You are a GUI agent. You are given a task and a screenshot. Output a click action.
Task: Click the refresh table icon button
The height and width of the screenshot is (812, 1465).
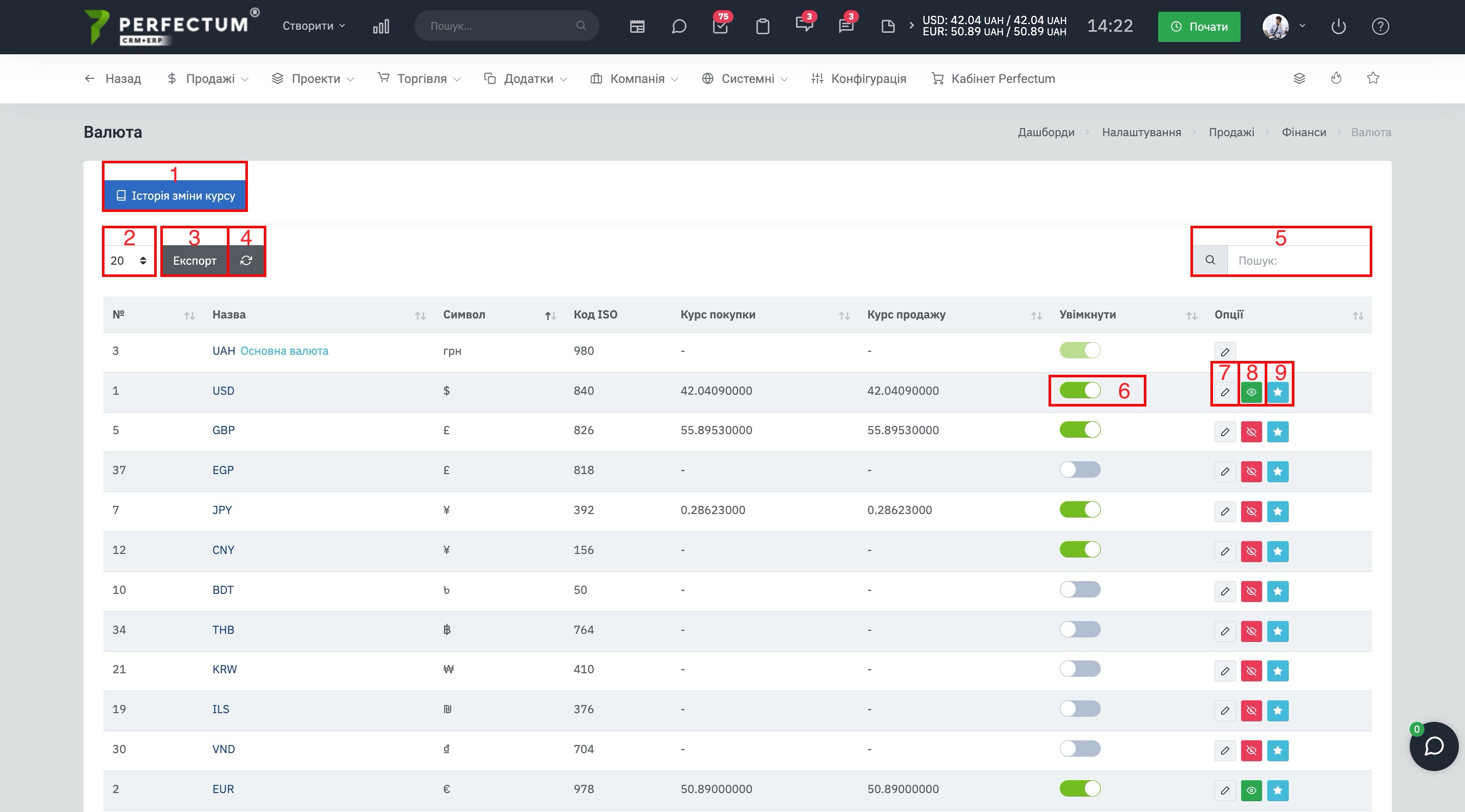pyautogui.click(x=246, y=260)
